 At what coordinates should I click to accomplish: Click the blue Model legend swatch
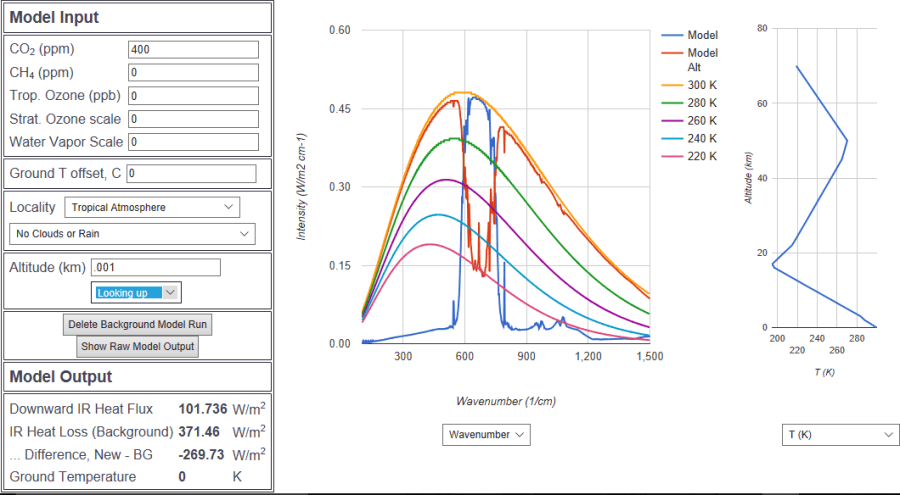672,35
